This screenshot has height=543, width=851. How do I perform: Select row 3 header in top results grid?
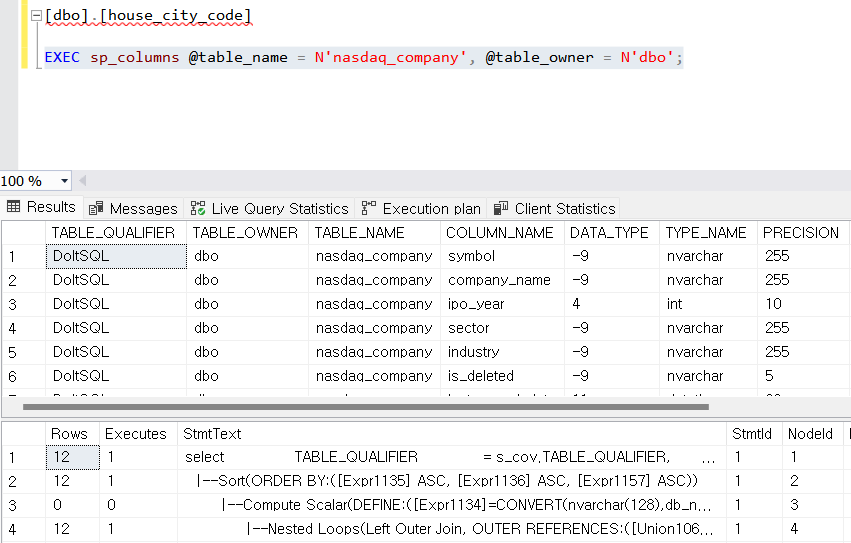click(24, 304)
